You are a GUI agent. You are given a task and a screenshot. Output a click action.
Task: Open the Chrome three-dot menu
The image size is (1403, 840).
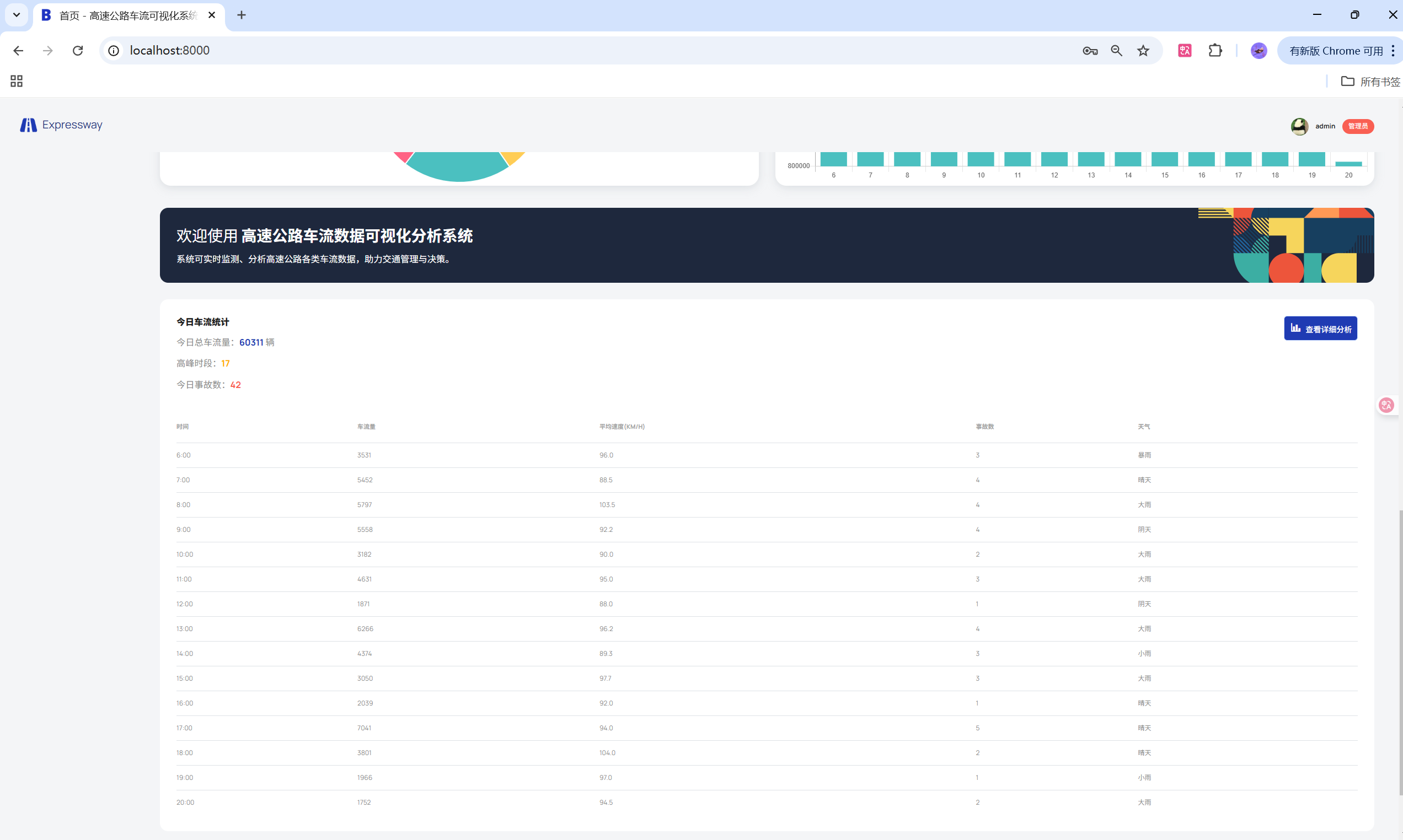coord(1393,51)
